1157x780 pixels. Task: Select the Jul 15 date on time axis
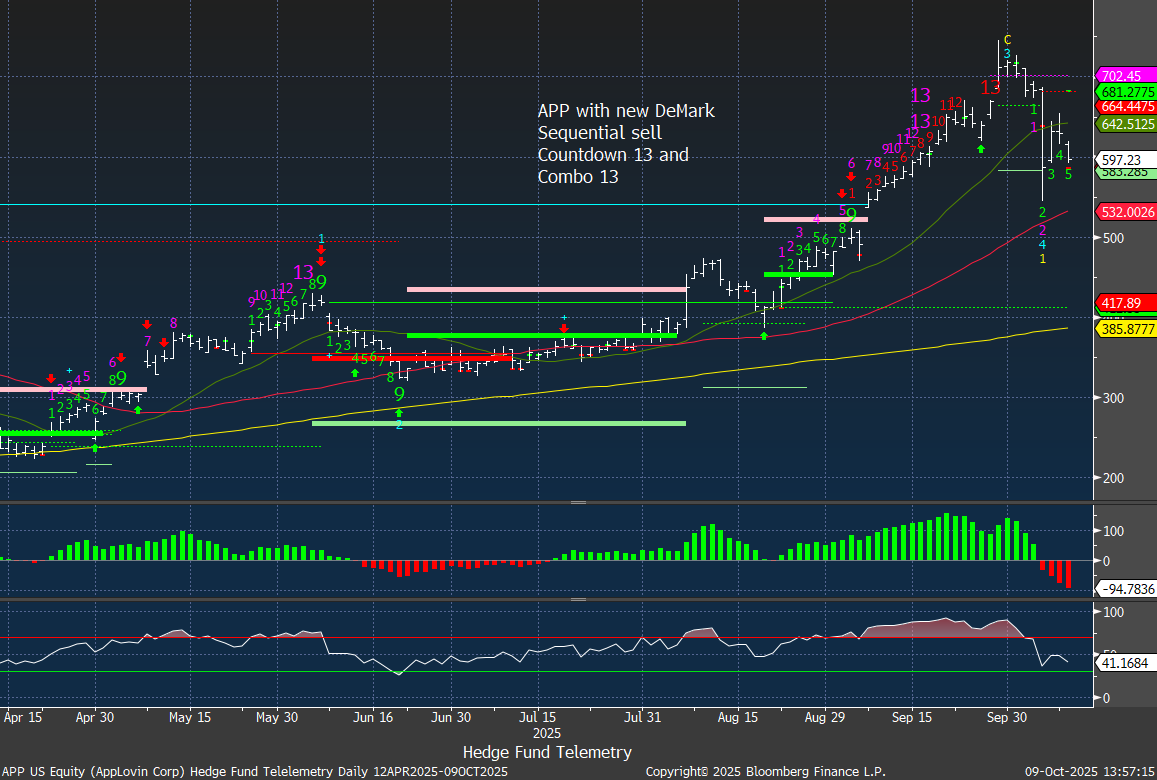tap(538, 717)
